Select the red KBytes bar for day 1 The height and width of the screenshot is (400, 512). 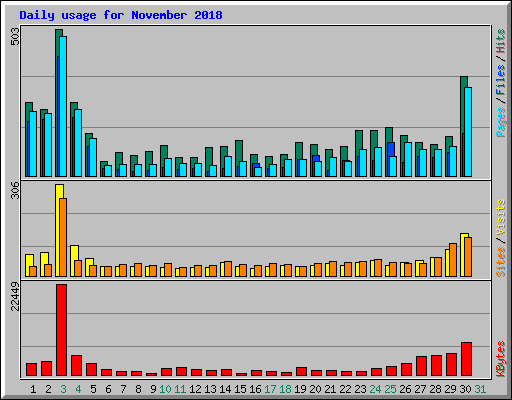[31, 370]
